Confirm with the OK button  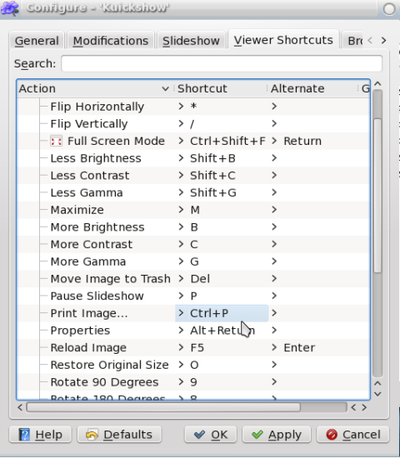pyautogui.click(x=211, y=435)
